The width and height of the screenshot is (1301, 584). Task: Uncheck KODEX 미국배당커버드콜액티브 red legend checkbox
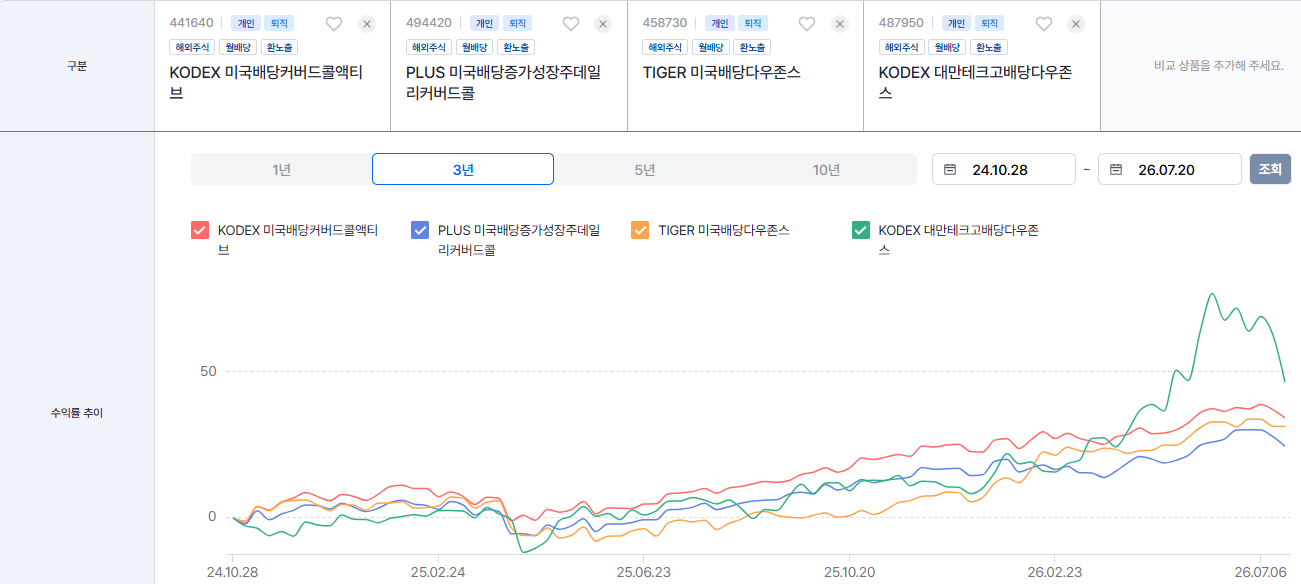tap(200, 230)
